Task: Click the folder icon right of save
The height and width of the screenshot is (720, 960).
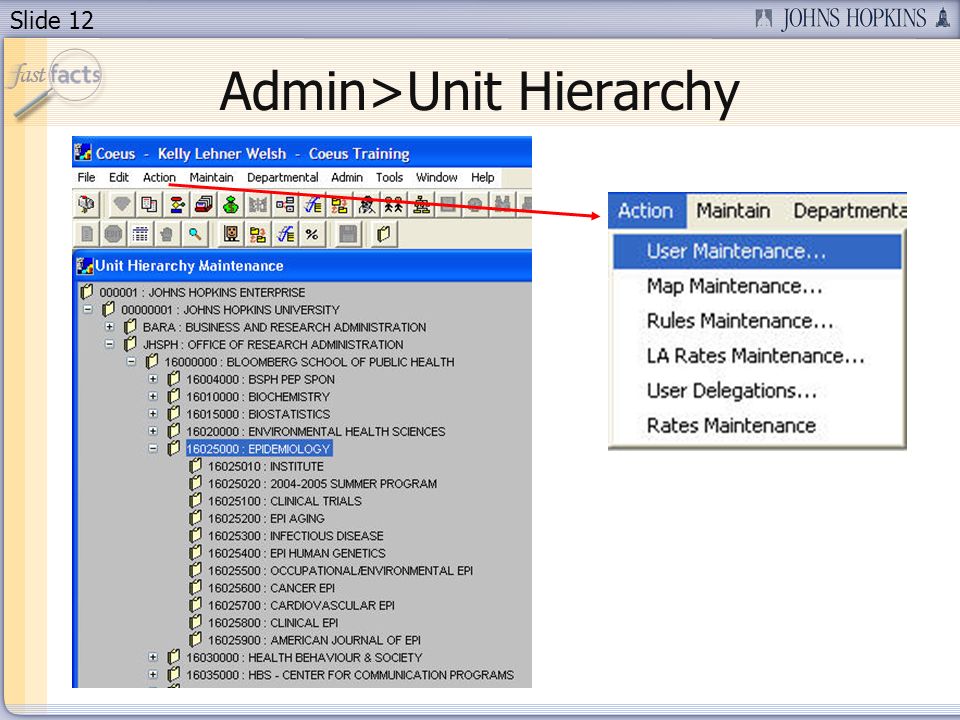Action: [x=384, y=233]
